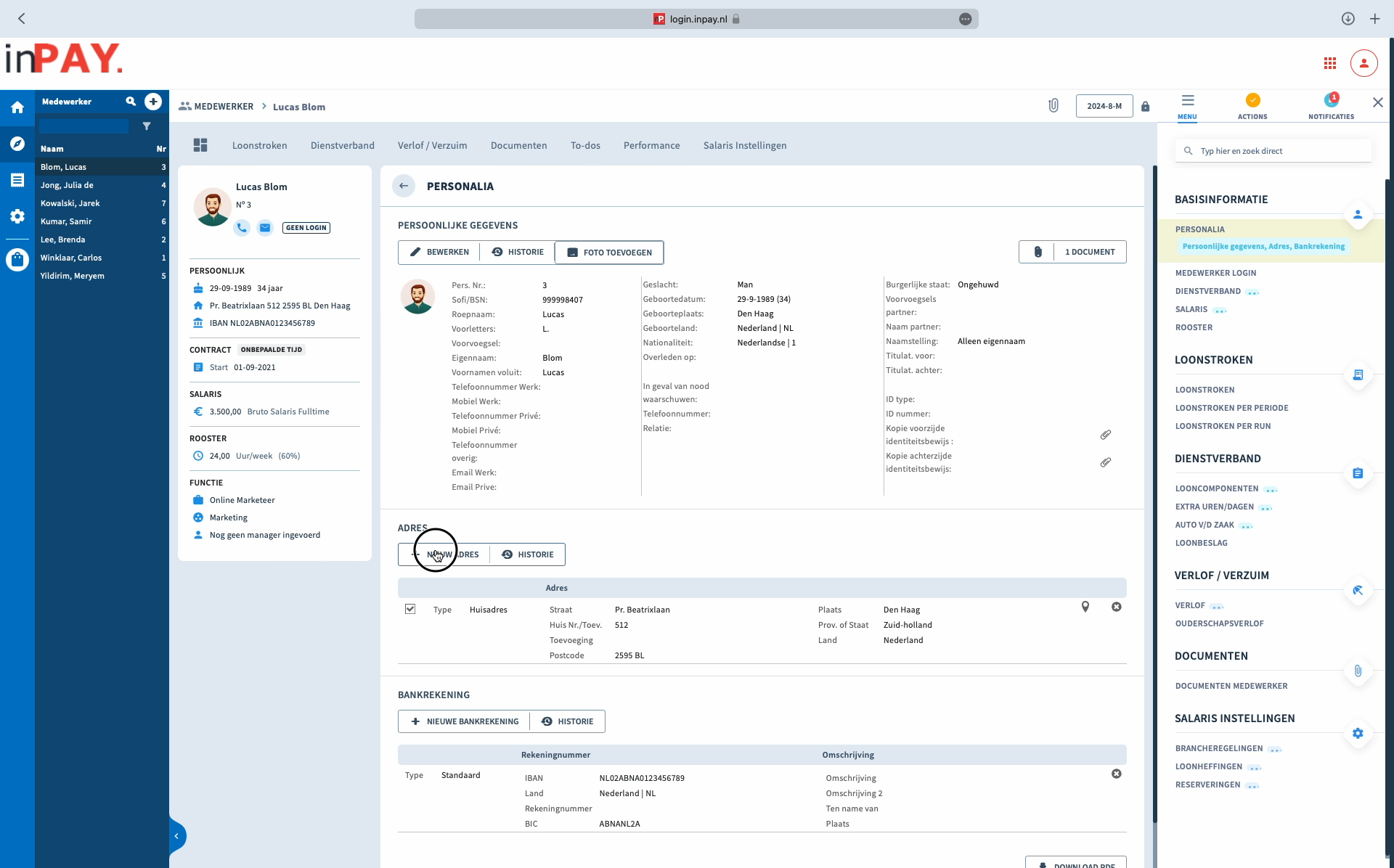Viewport: 1394px width, 868px height.
Task: Toggle the Huisadres checkbox
Action: 410,609
